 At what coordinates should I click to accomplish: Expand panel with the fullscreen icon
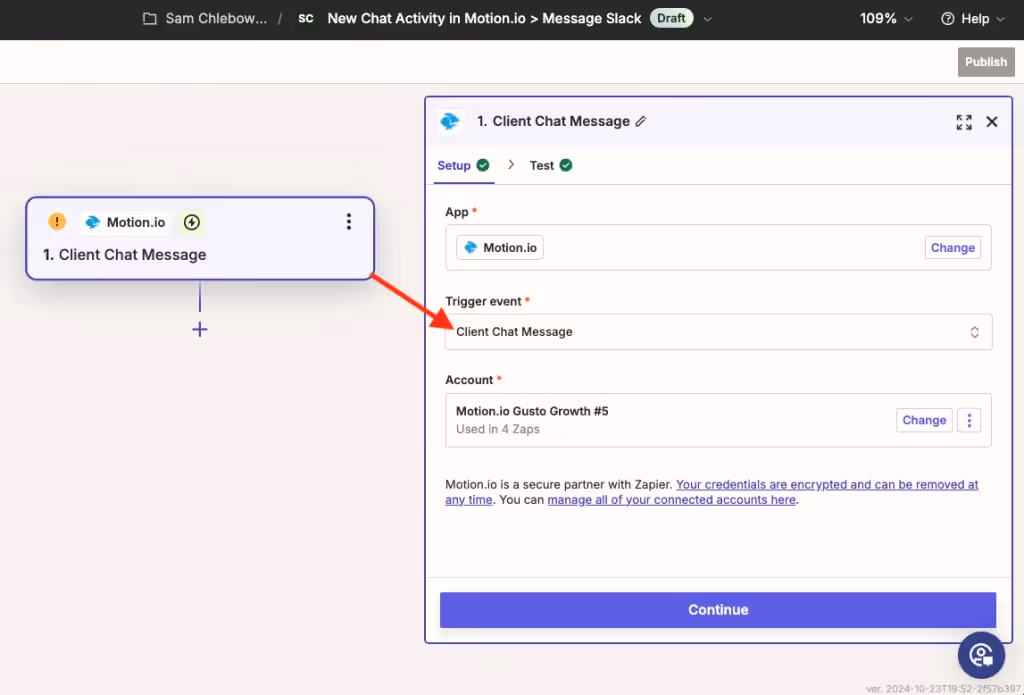pos(964,121)
